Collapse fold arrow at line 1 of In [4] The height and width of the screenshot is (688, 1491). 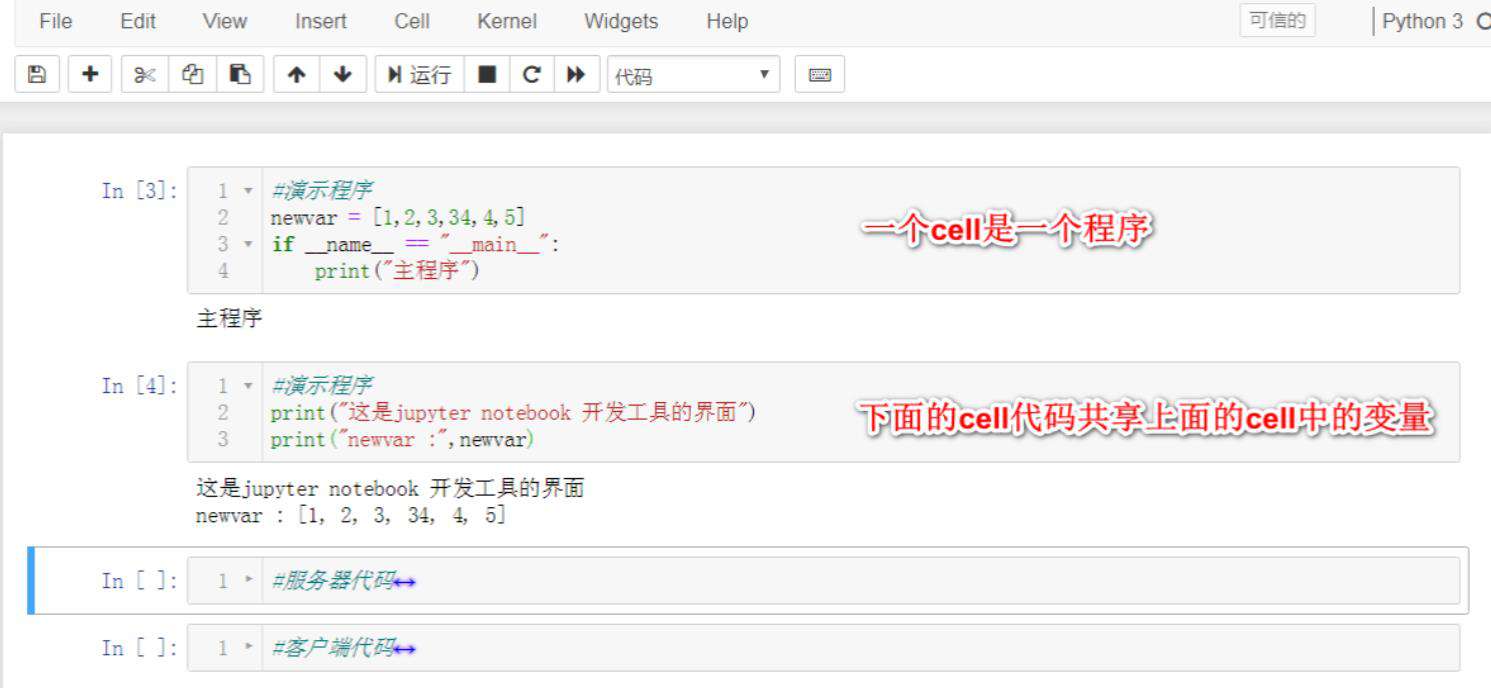[x=249, y=385]
